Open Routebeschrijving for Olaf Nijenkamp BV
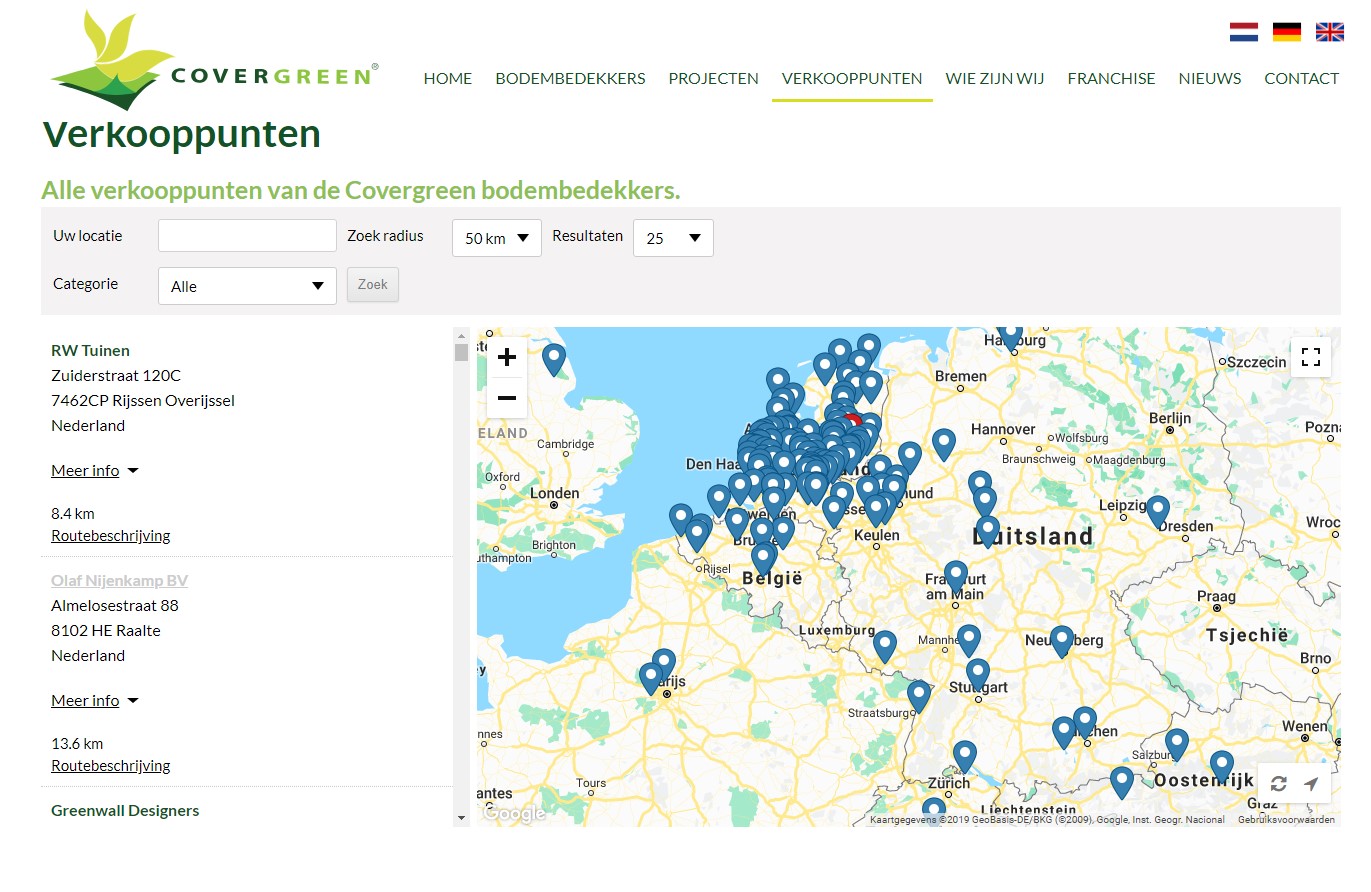Viewport: 1371px width, 892px height. (x=111, y=765)
